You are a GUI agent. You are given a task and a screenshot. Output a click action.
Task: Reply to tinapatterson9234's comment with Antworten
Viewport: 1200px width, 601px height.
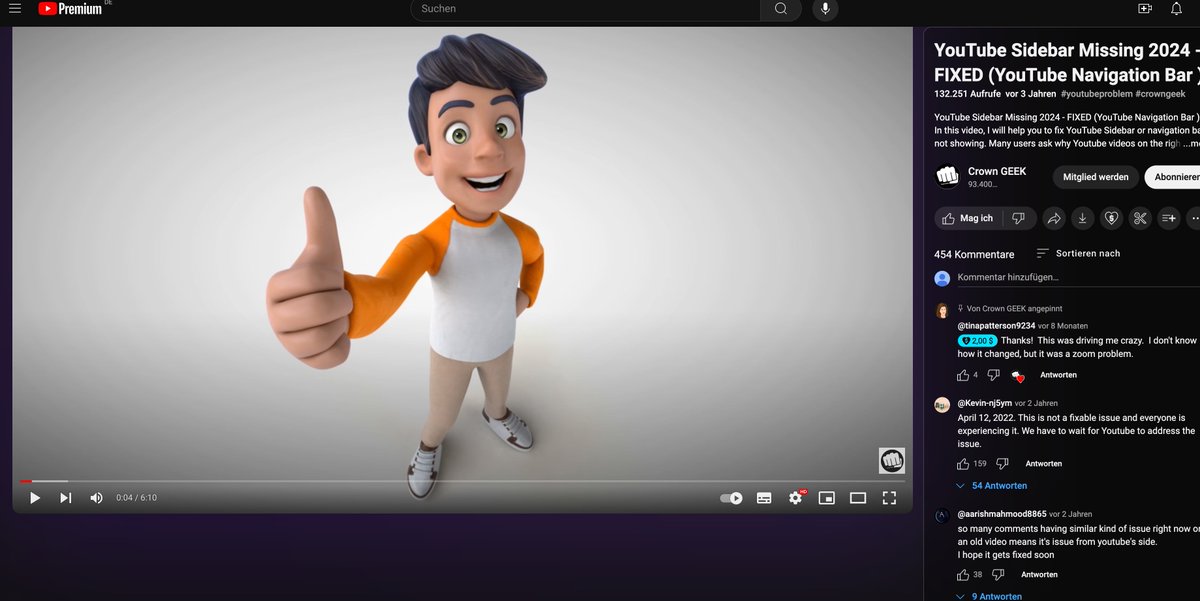tap(1058, 375)
